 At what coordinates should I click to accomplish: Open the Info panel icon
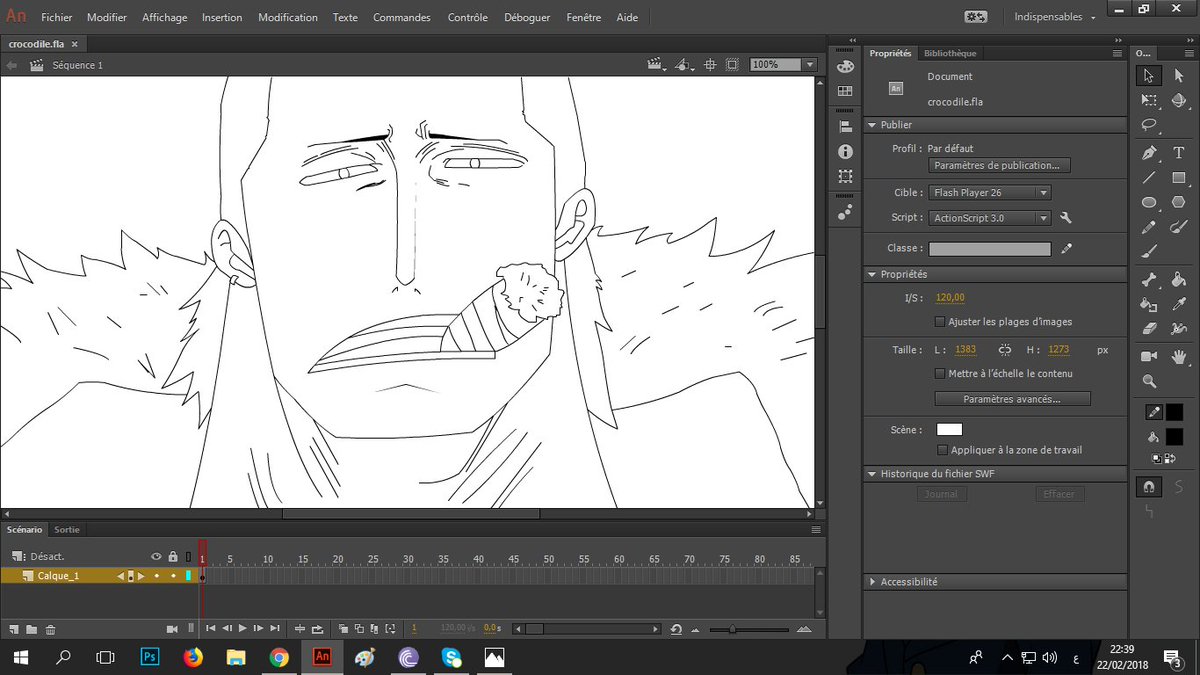click(x=845, y=152)
